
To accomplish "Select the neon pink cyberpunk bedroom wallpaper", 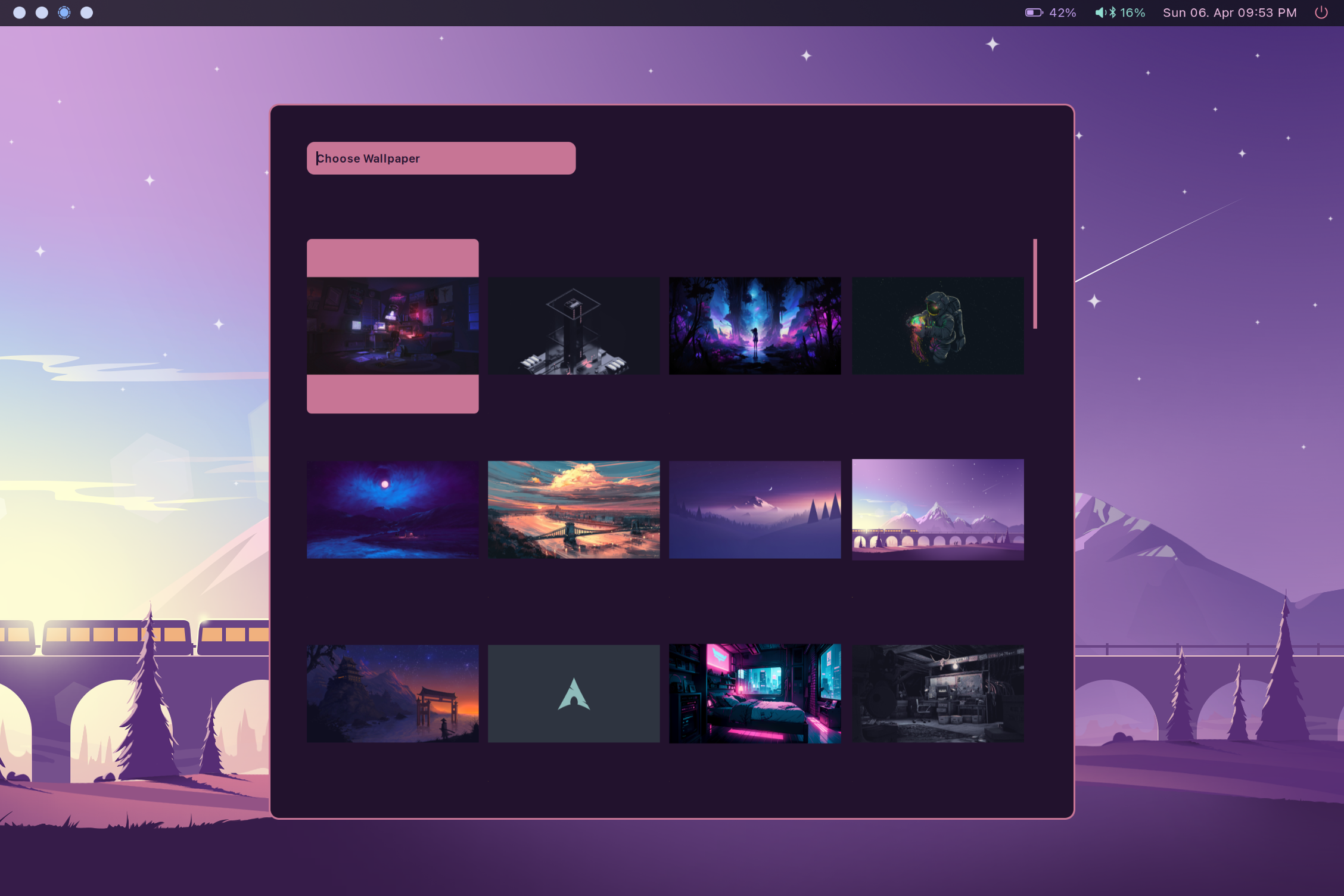I will (x=755, y=693).
